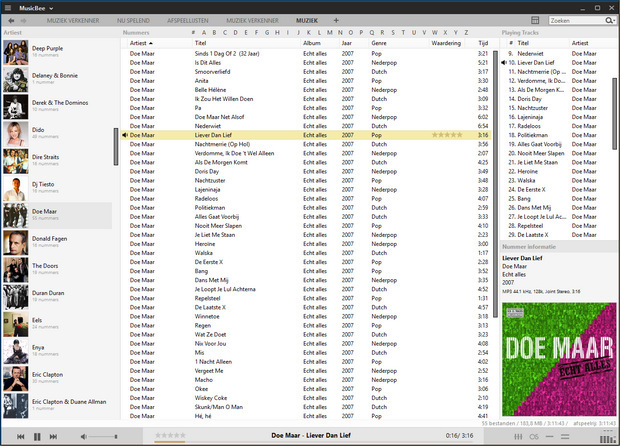Click the Donald Fagen artist picture
The height and width of the screenshot is (446, 620).
click(16, 243)
